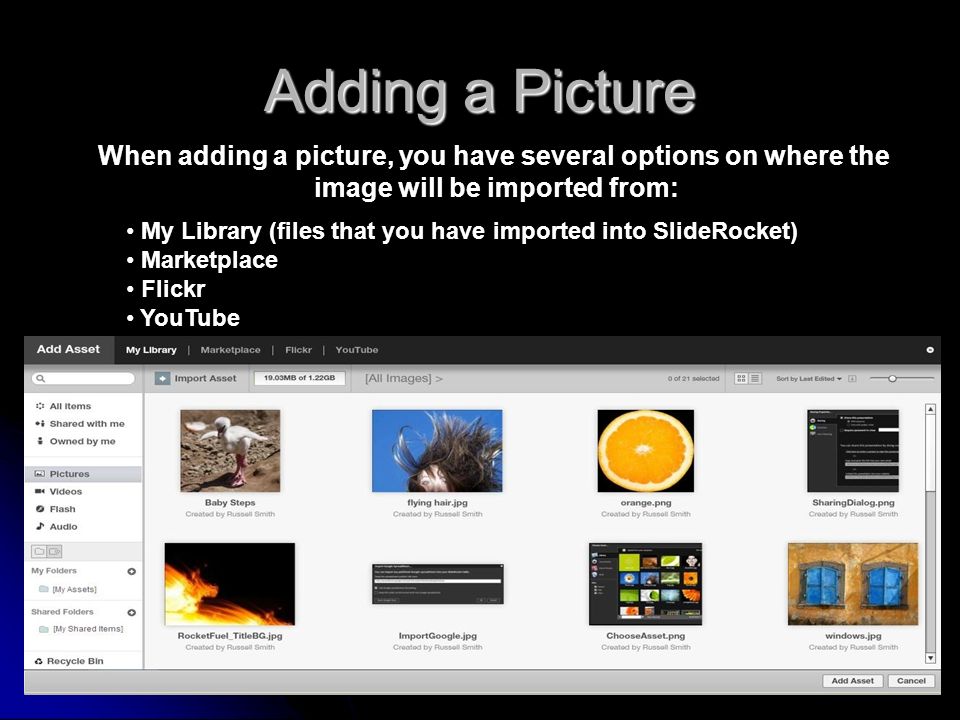Select the SharingDialog.png thumbnail
This screenshot has height=720, width=960.
click(x=853, y=451)
